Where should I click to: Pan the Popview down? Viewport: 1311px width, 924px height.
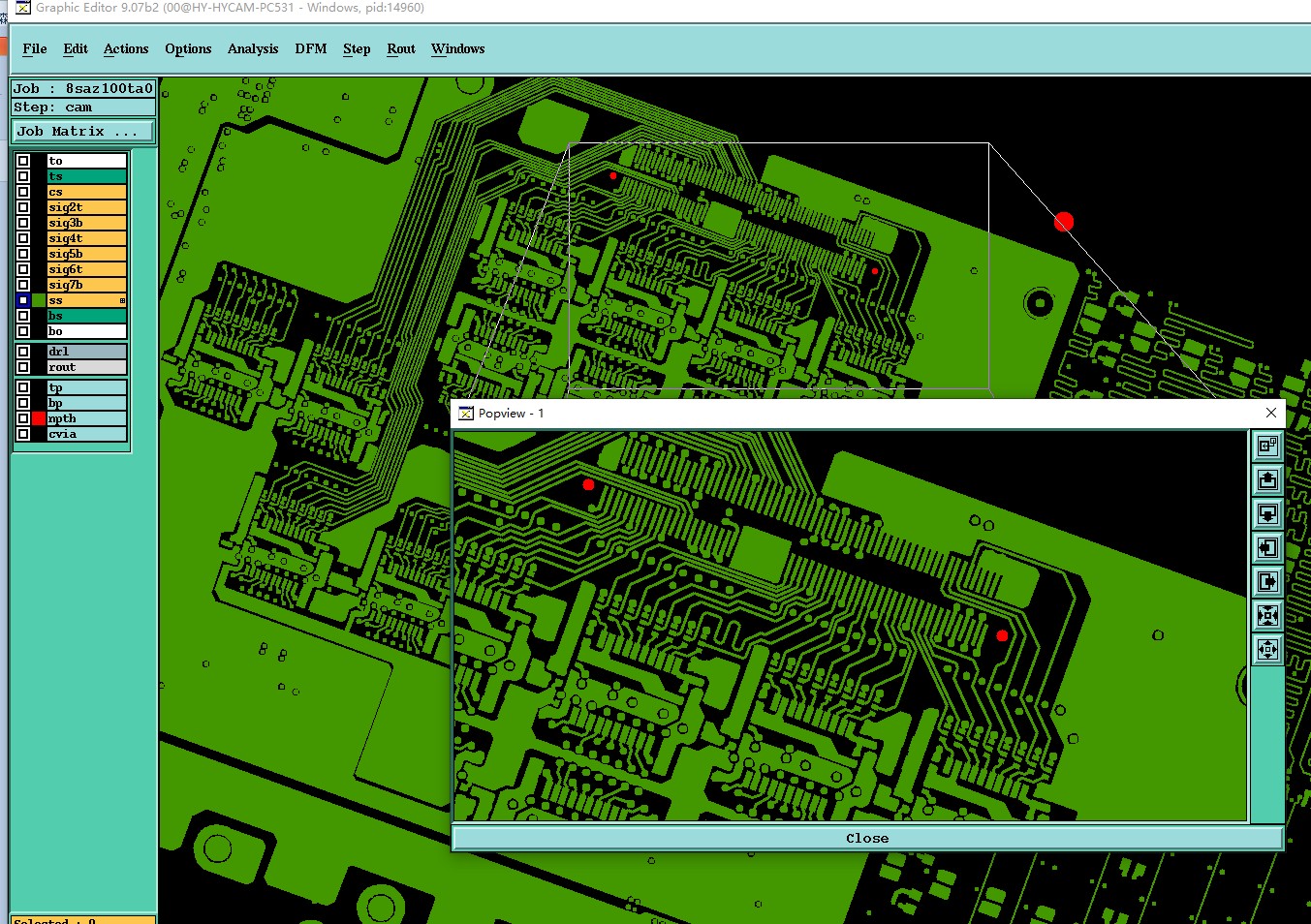point(1267,513)
